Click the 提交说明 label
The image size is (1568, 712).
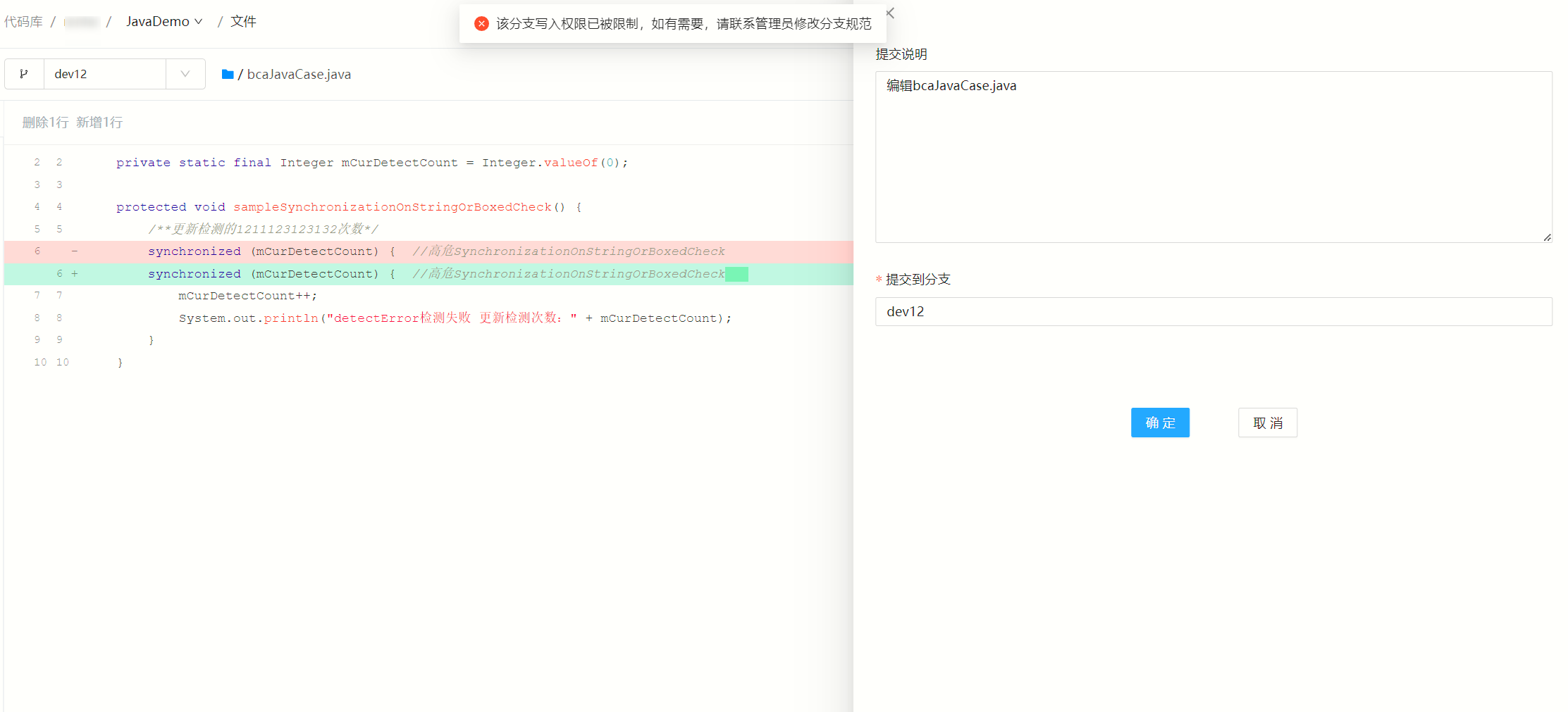coord(901,54)
